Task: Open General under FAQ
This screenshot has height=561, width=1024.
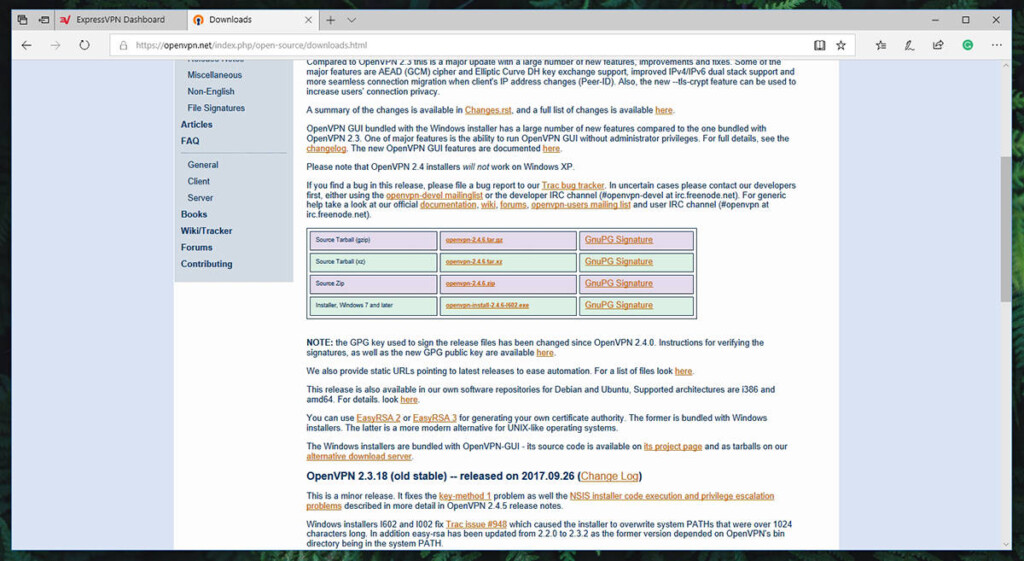Action: click(202, 165)
